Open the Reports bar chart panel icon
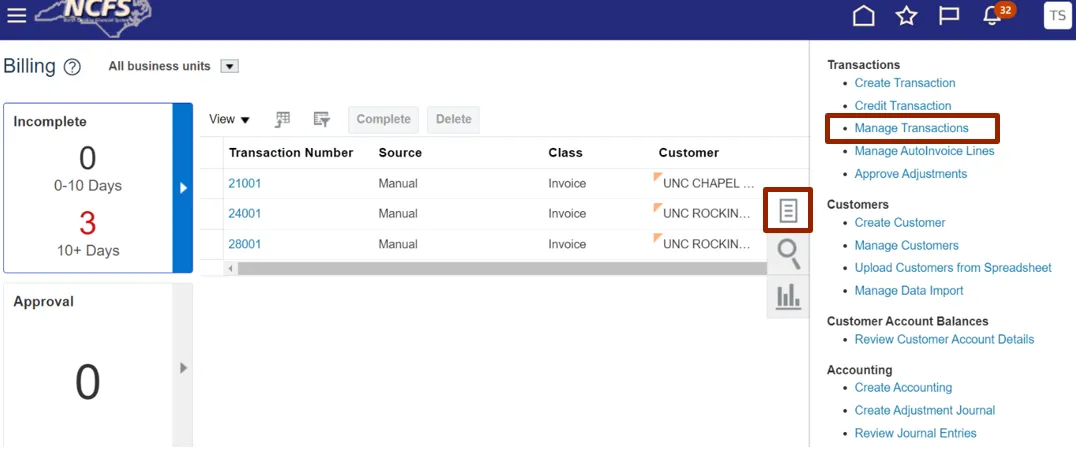1076x458 pixels. tap(788, 296)
